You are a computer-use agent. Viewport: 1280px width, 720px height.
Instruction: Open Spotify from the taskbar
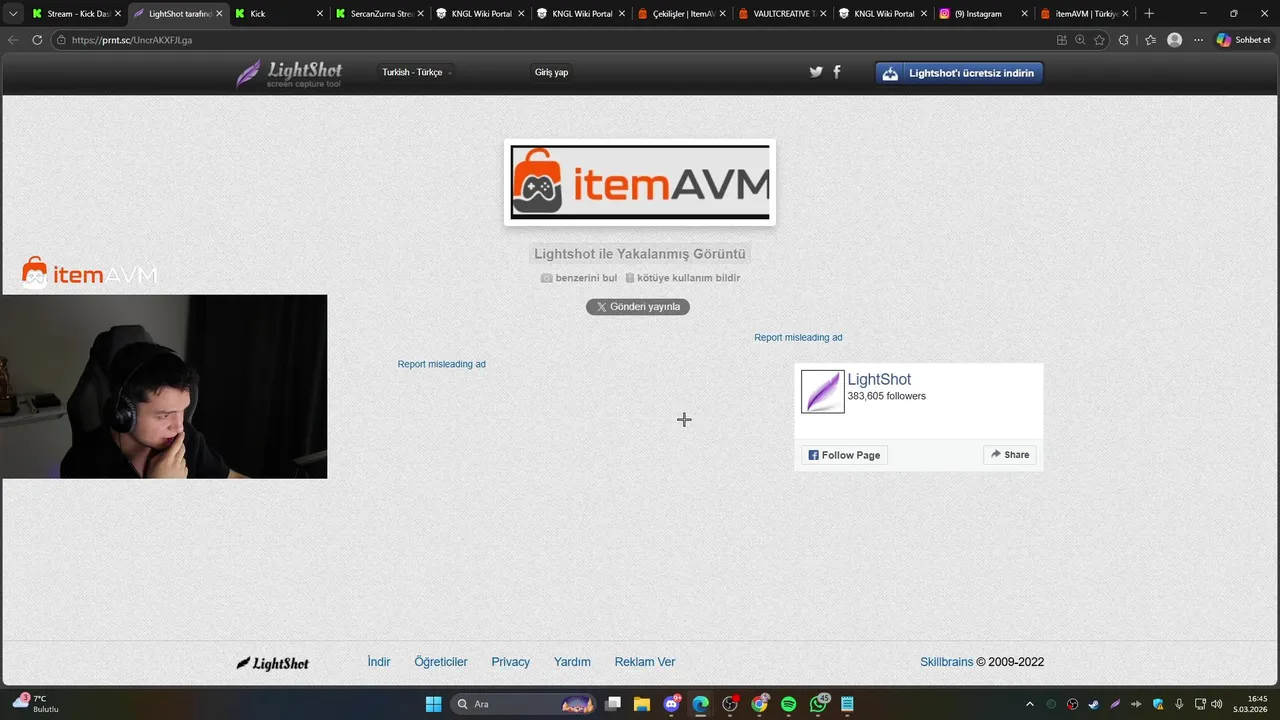pyautogui.click(x=788, y=704)
